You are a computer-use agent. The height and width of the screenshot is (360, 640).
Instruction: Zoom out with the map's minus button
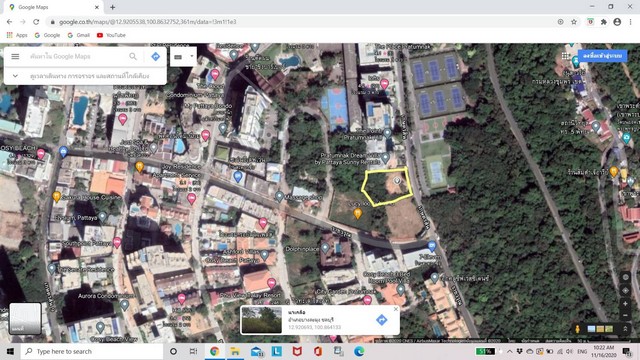[625, 316]
